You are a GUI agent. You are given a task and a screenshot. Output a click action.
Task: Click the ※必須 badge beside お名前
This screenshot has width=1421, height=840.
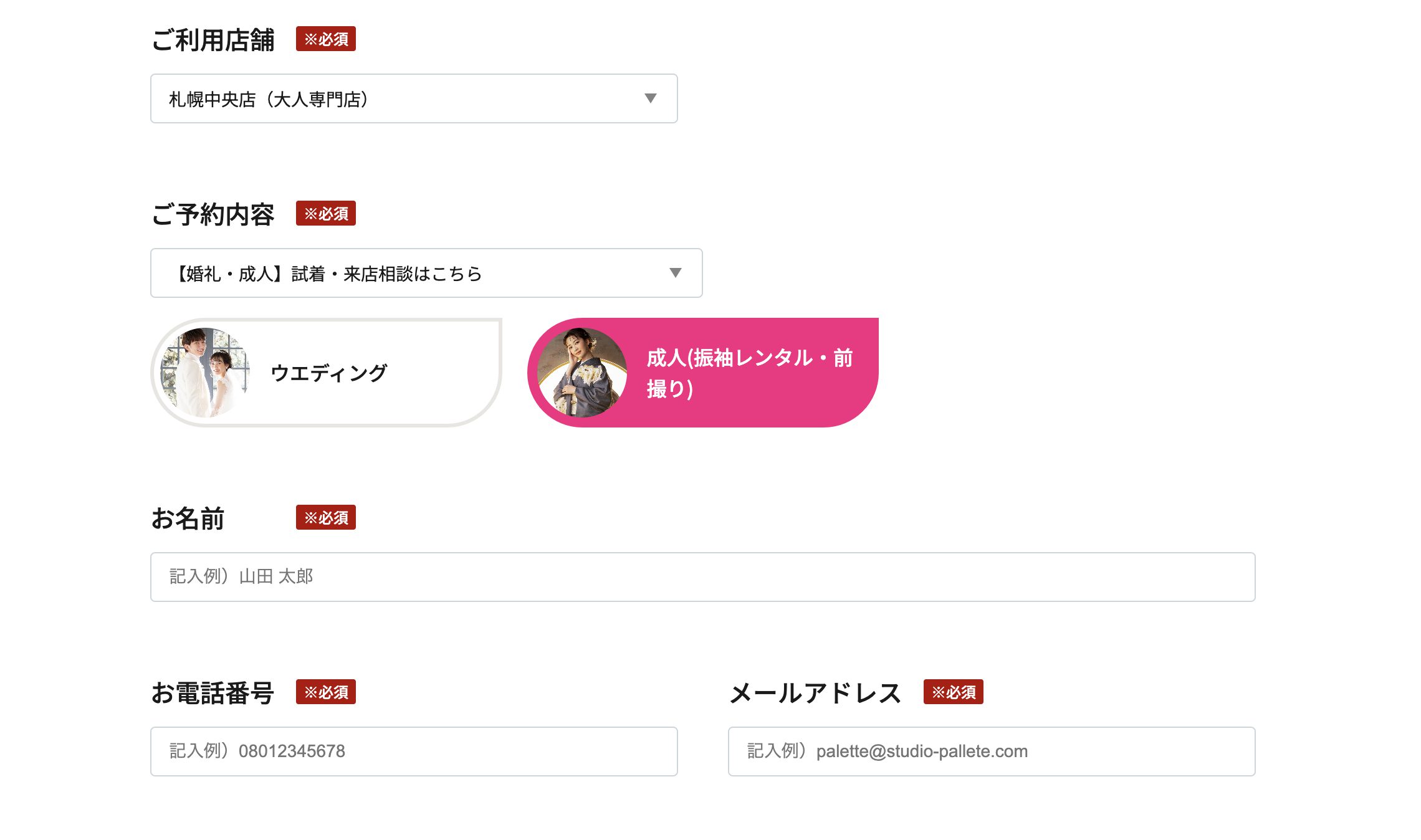326,518
